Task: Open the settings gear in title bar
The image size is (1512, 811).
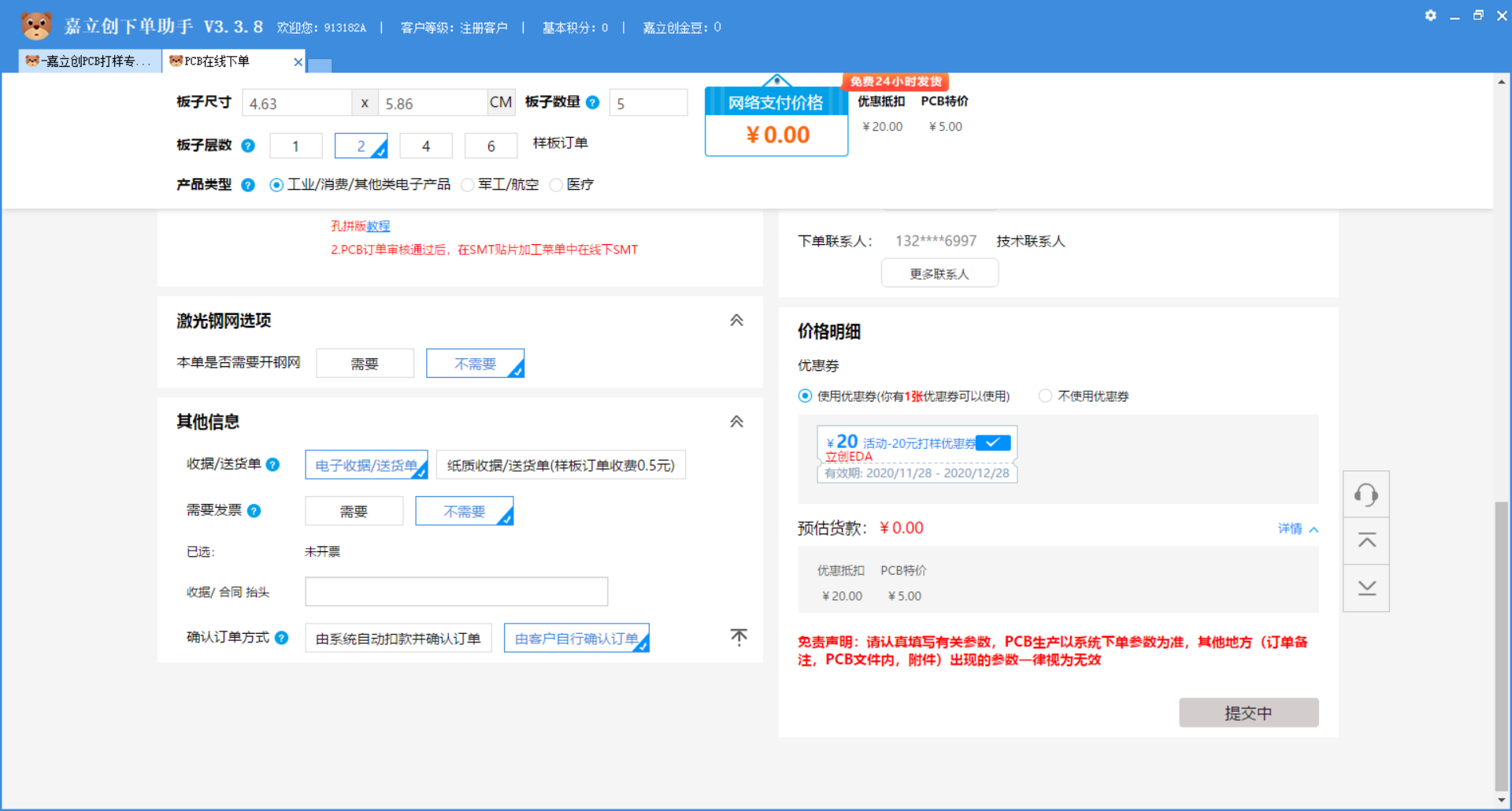Action: click(x=1430, y=16)
